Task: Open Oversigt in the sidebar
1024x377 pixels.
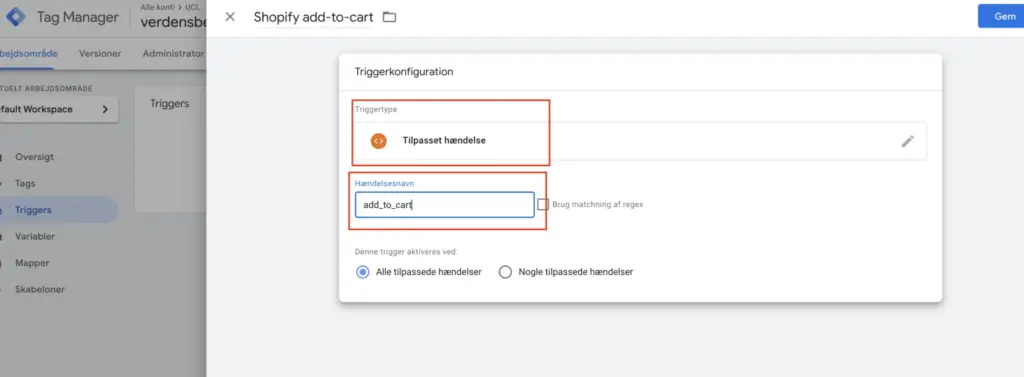Action: pos(35,157)
